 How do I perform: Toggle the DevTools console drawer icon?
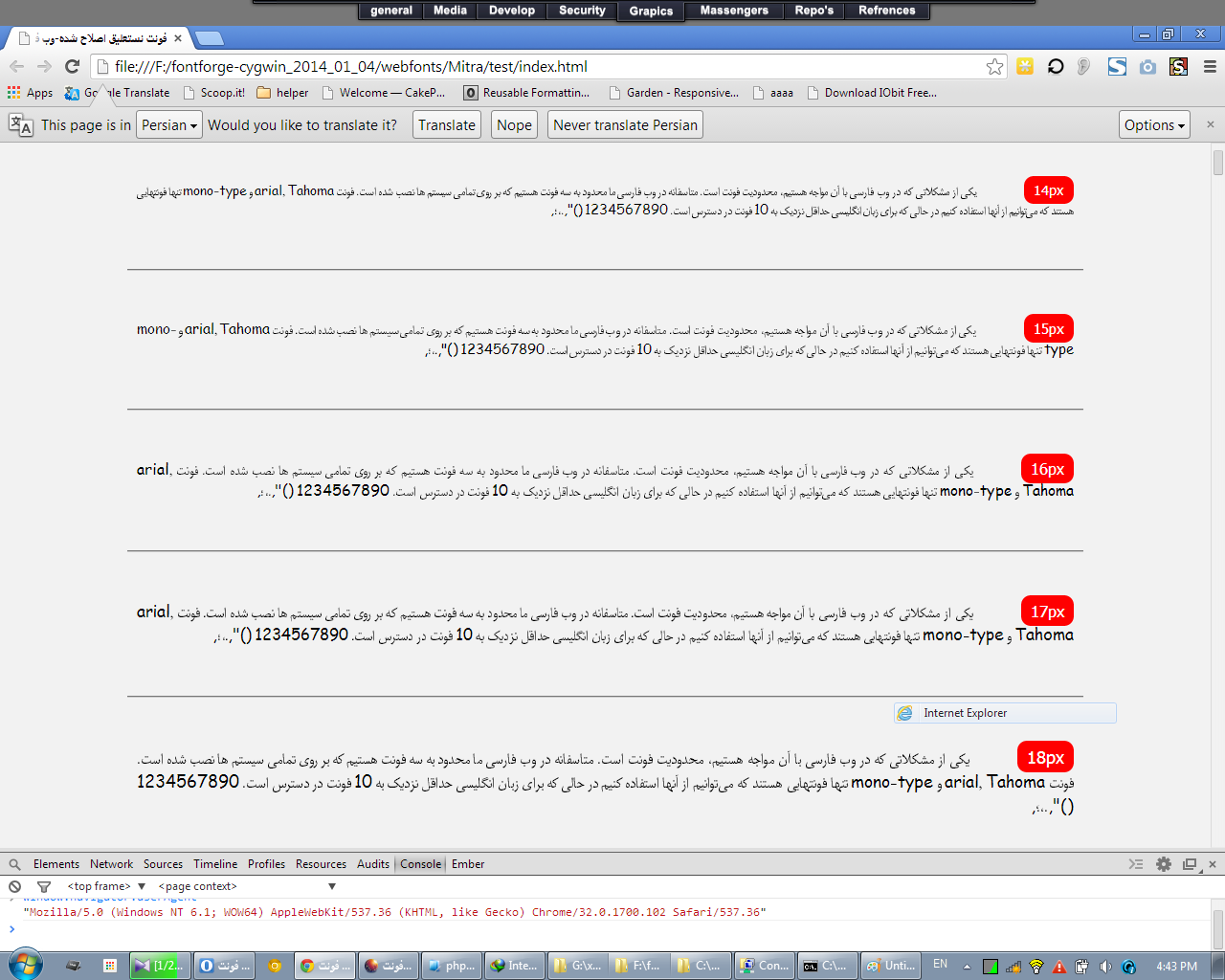(1136, 864)
